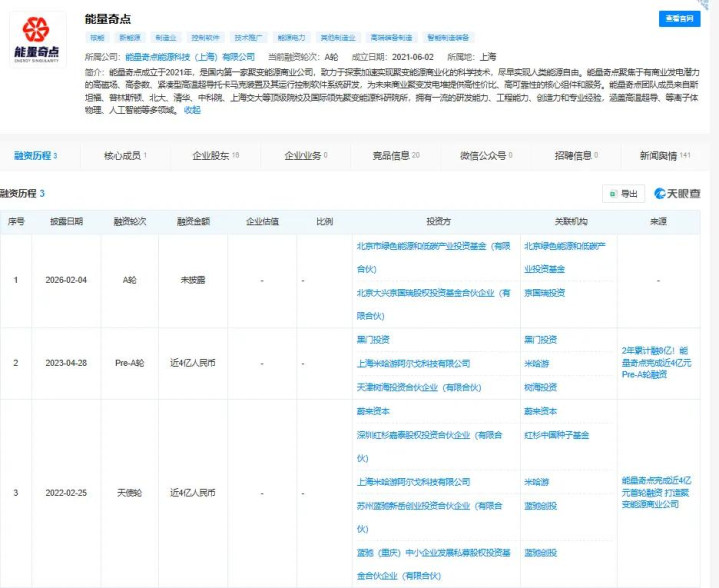
Task: Click the 未披露 amount cell
Action: pyautogui.click(x=193, y=280)
